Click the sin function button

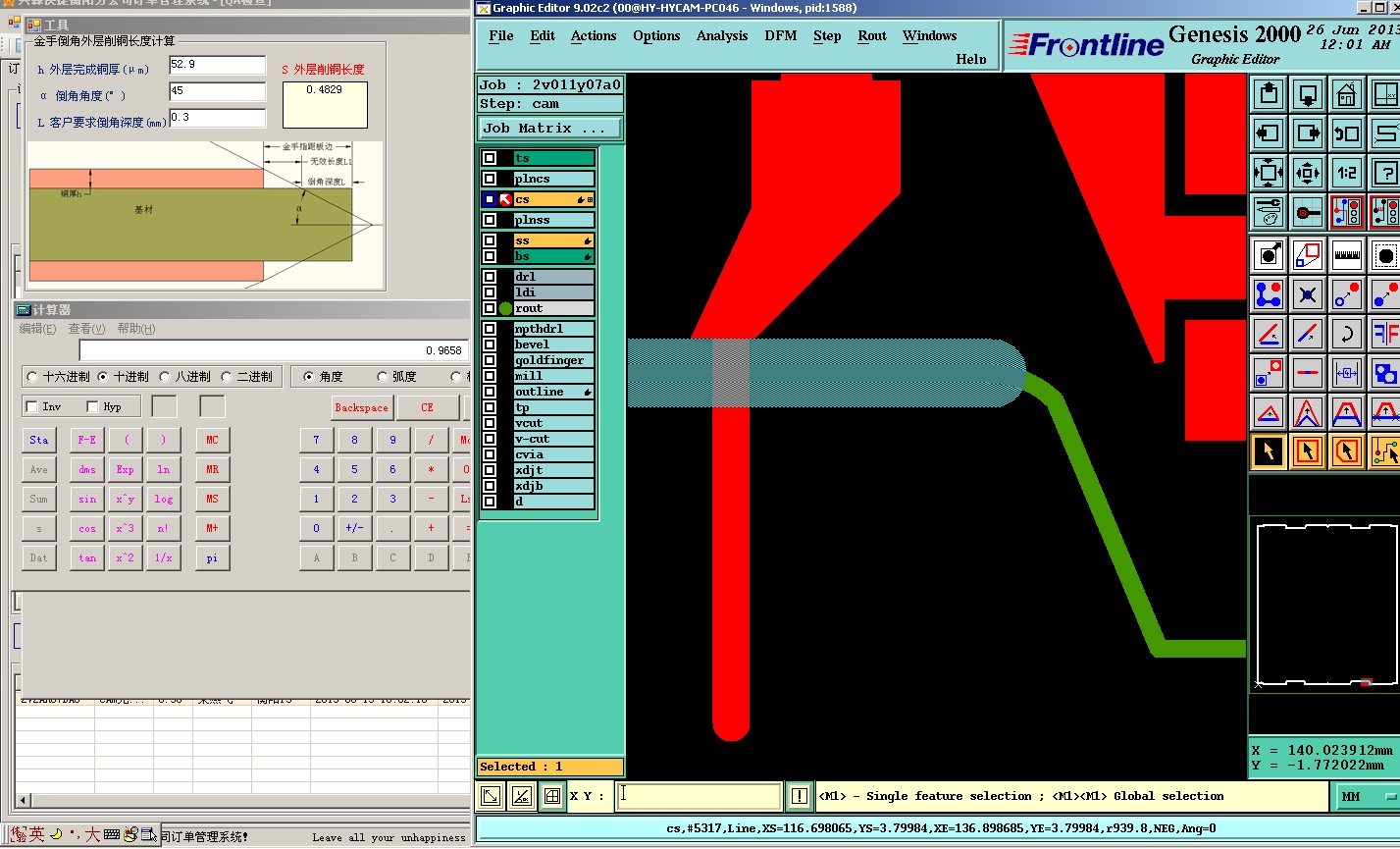(87, 500)
